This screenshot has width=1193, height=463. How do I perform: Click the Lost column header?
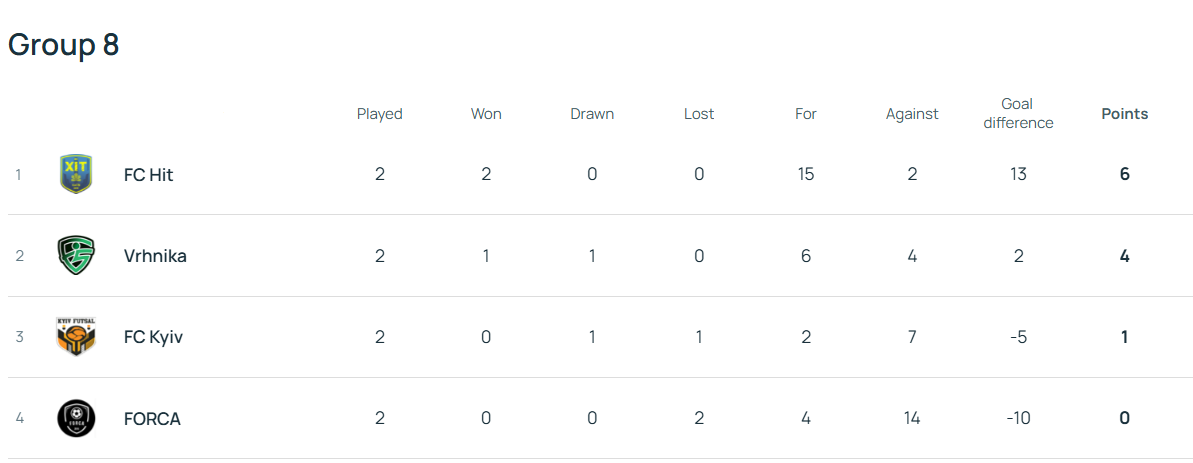click(699, 114)
